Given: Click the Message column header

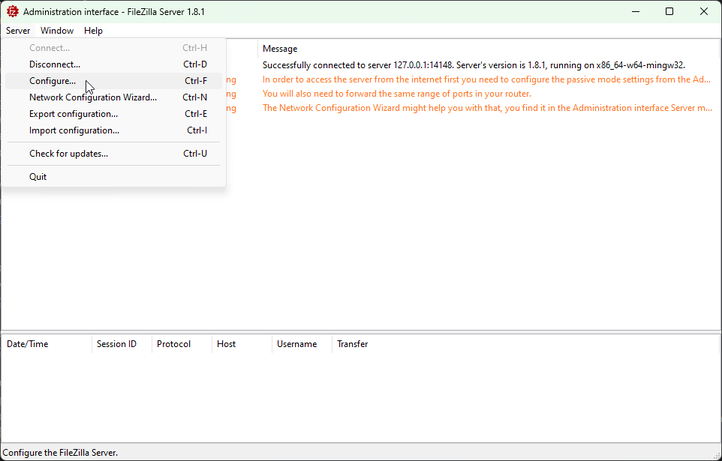Looking at the screenshot, I should [489, 49].
